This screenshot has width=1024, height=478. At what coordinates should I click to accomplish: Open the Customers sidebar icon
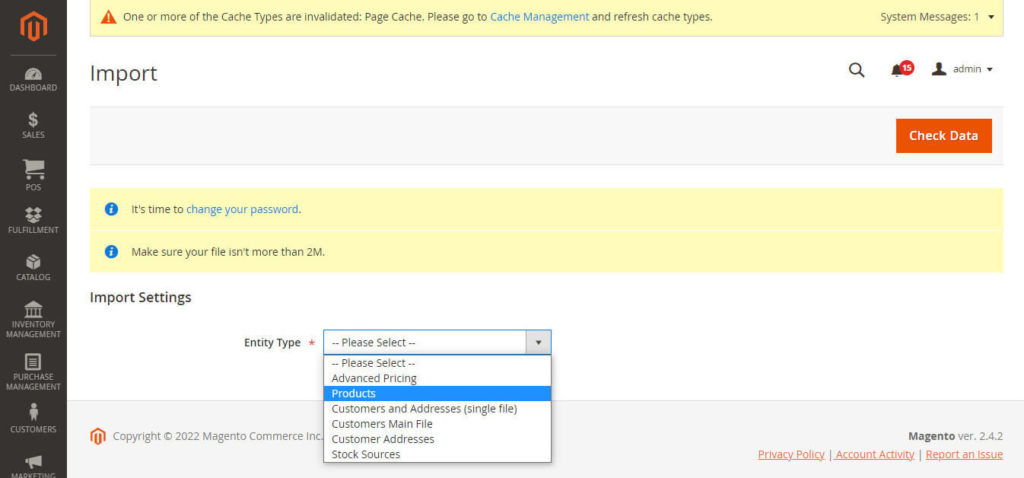tap(33, 418)
